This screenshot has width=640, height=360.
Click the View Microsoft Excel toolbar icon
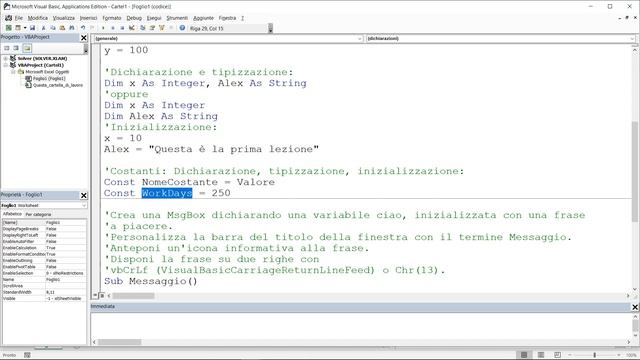(x=8, y=28)
